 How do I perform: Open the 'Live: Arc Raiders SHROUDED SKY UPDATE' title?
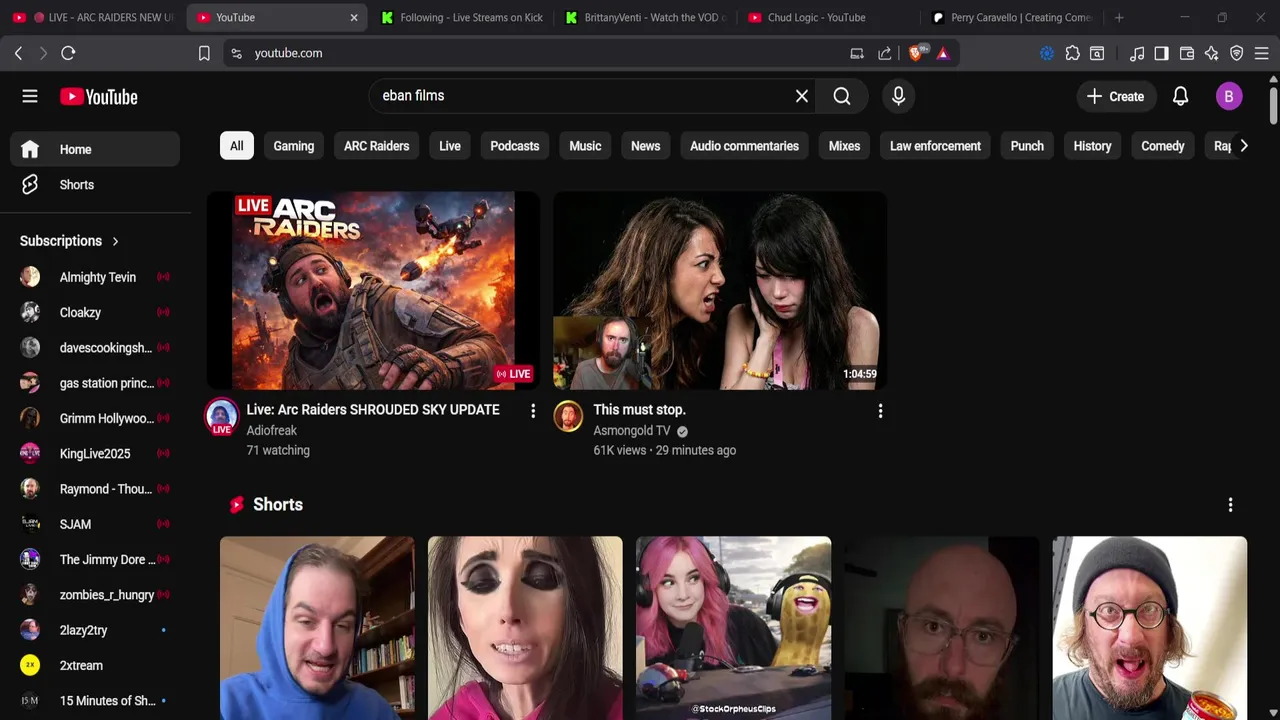tap(373, 410)
